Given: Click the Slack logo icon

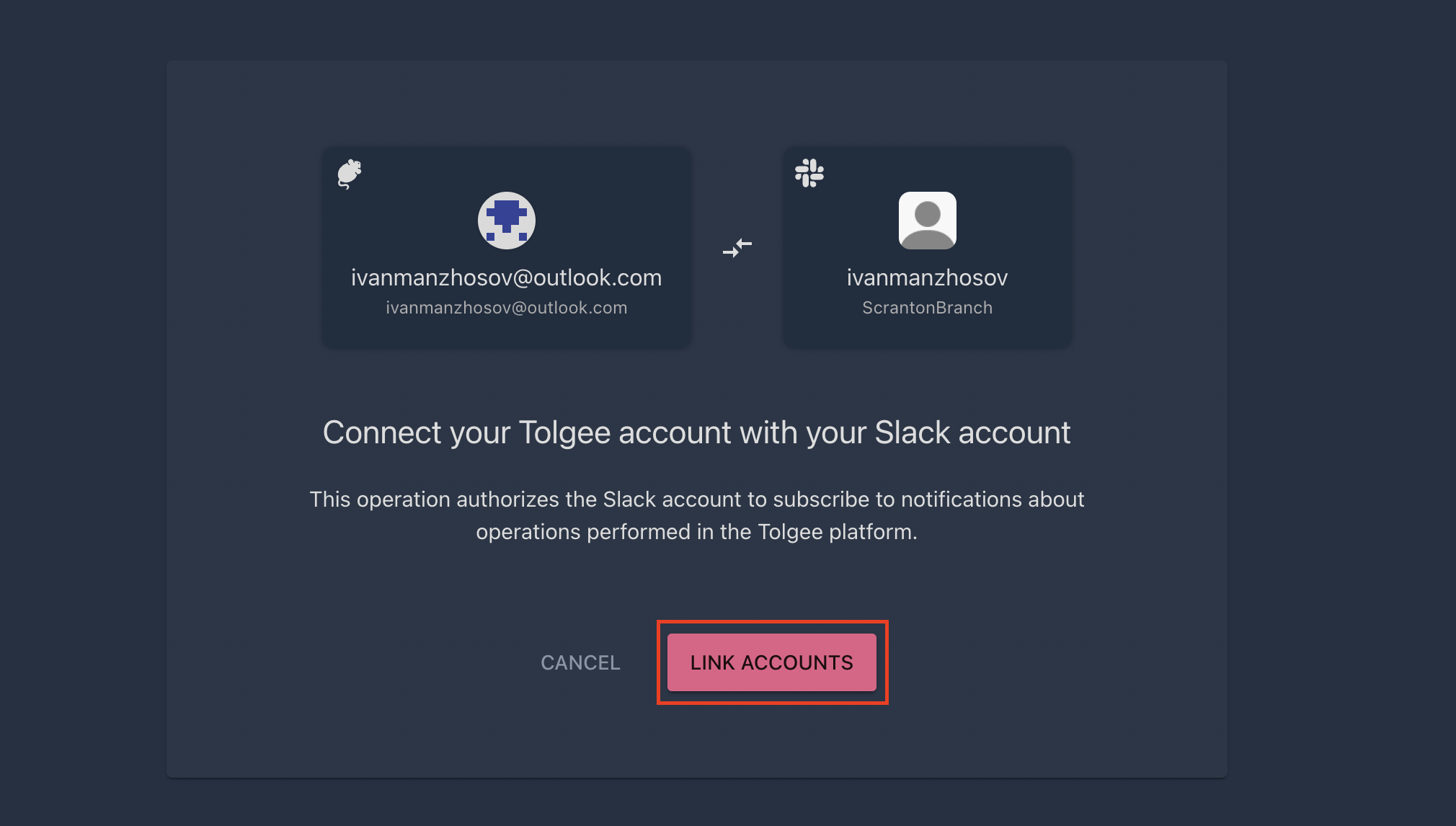Looking at the screenshot, I should pos(809,173).
